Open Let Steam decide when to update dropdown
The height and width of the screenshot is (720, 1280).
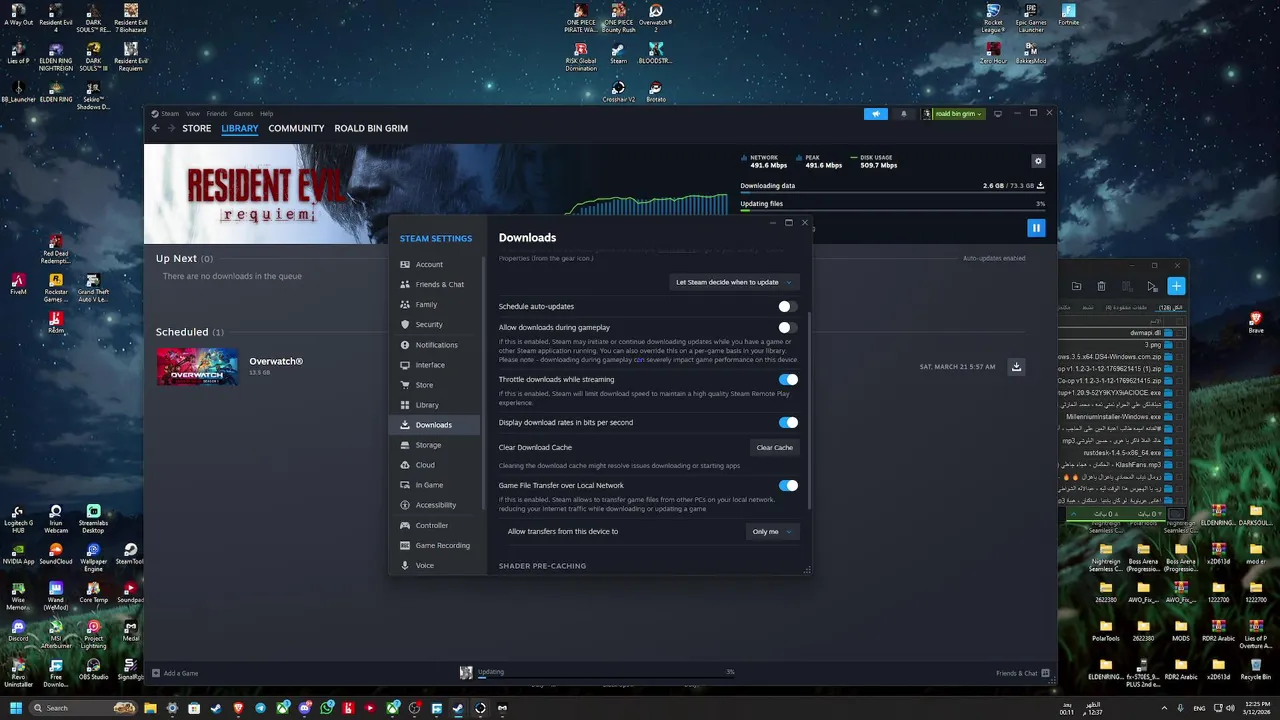pyautogui.click(x=734, y=282)
